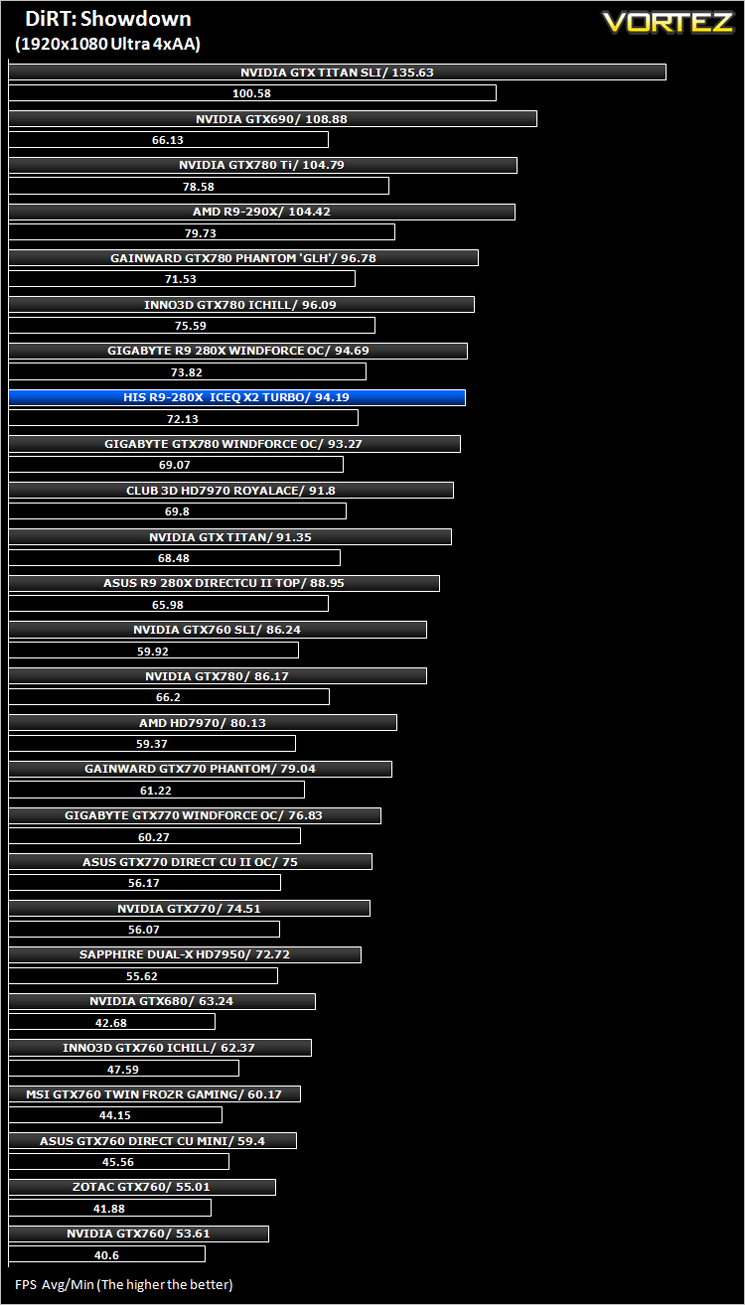Click NVIDIA GTX760 SLI/ 86.24 bar

pyautogui.click(x=217, y=630)
